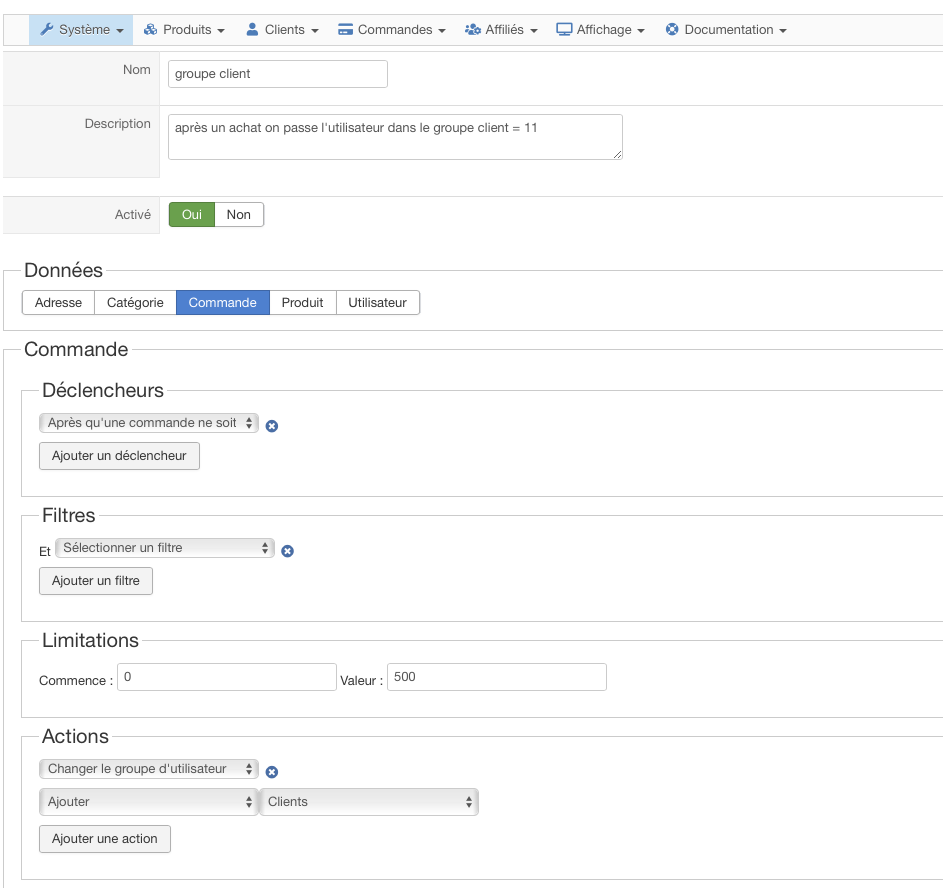Remove the trigger with its delete icon
Image resolution: width=943 pixels, height=888 pixels.
pyautogui.click(x=272, y=425)
